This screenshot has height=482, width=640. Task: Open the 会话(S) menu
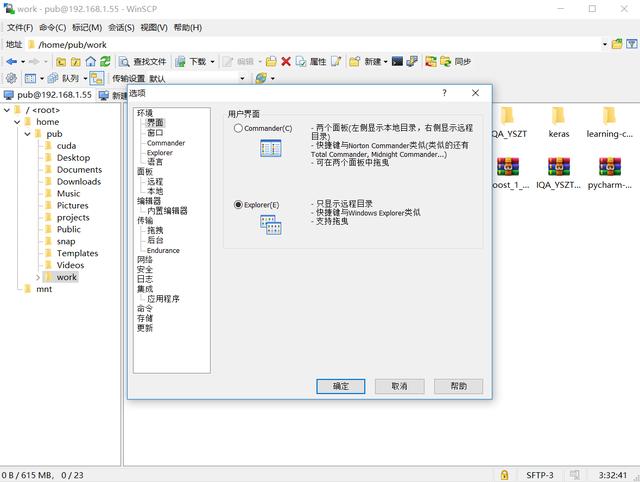point(121,28)
